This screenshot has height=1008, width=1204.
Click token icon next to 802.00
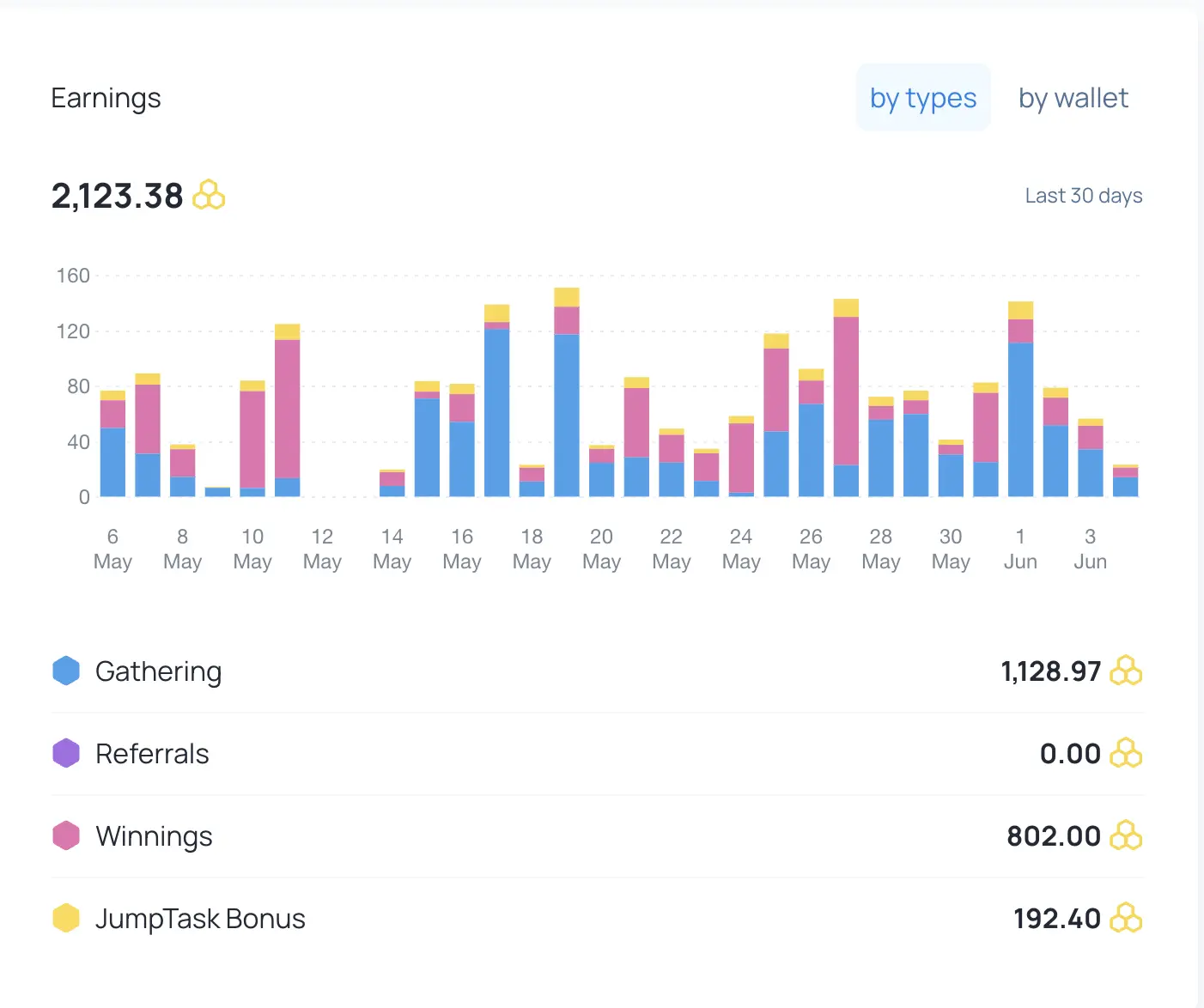pyautogui.click(x=1126, y=835)
